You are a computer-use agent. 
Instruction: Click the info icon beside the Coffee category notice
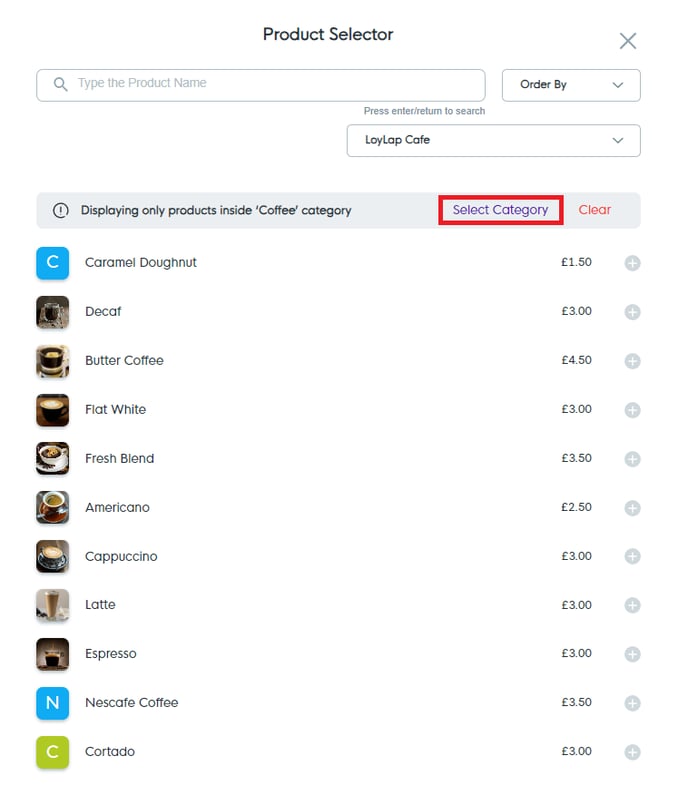(x=62, y=210)
